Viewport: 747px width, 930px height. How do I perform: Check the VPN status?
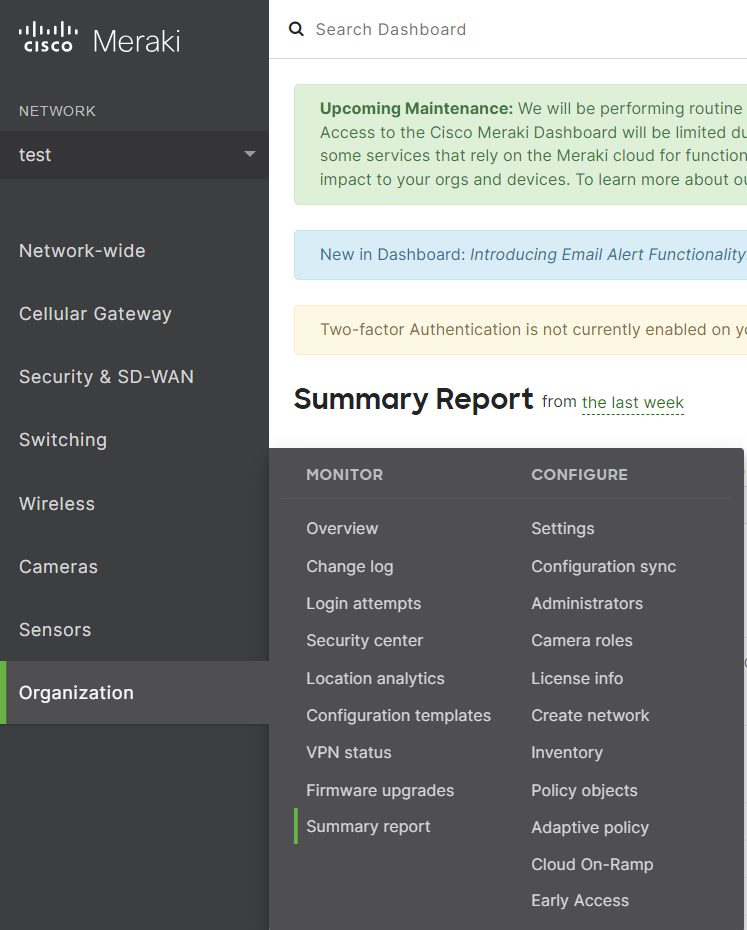tap(348, 752)
